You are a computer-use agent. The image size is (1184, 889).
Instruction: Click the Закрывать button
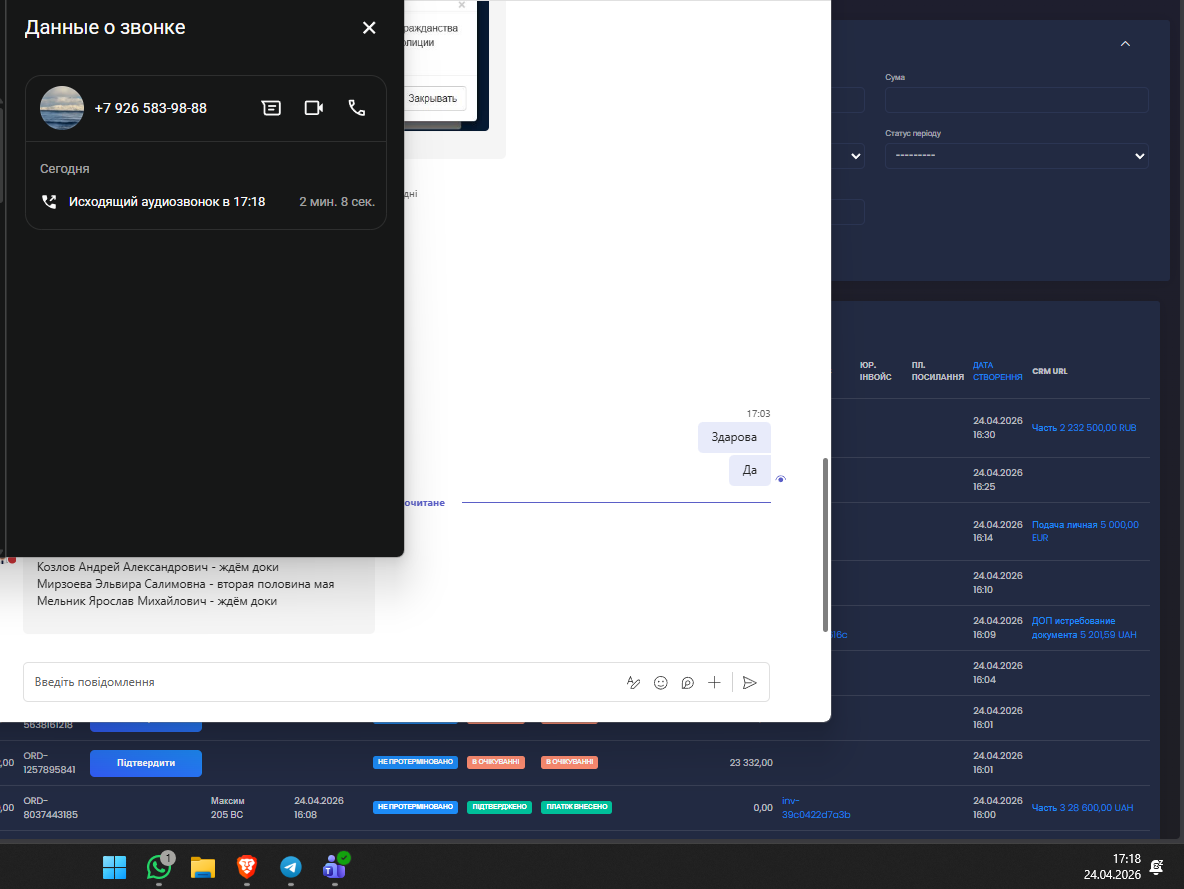(435, 98)
